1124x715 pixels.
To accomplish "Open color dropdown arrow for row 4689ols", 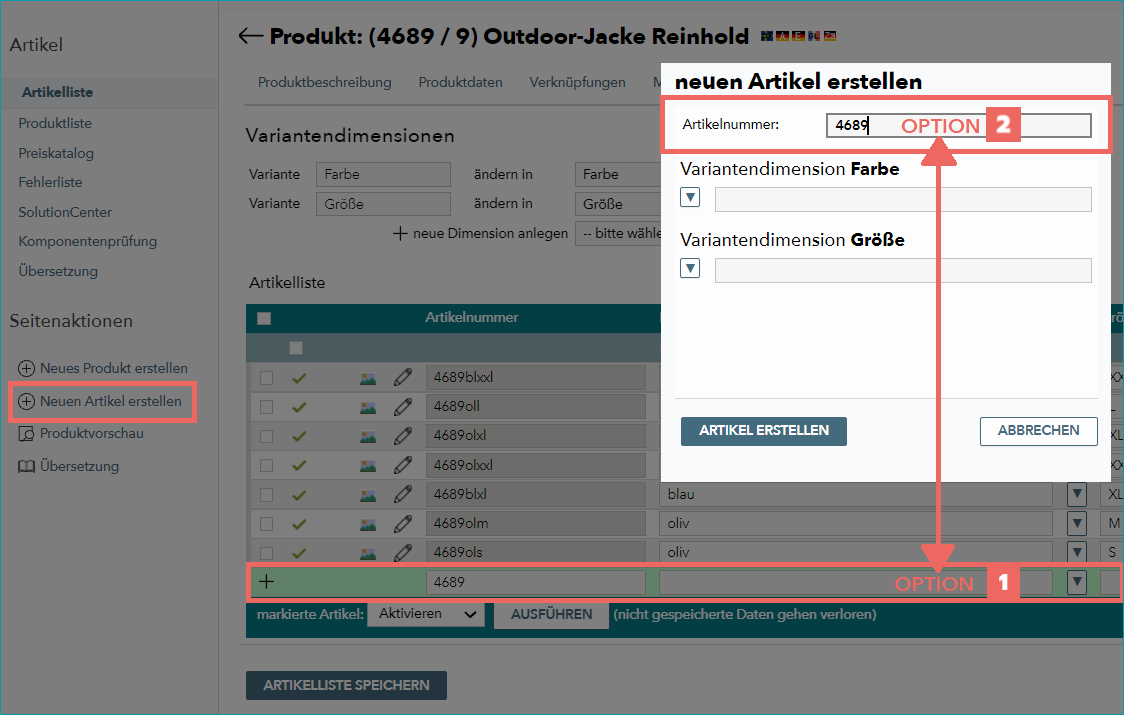I will 1077,552.
